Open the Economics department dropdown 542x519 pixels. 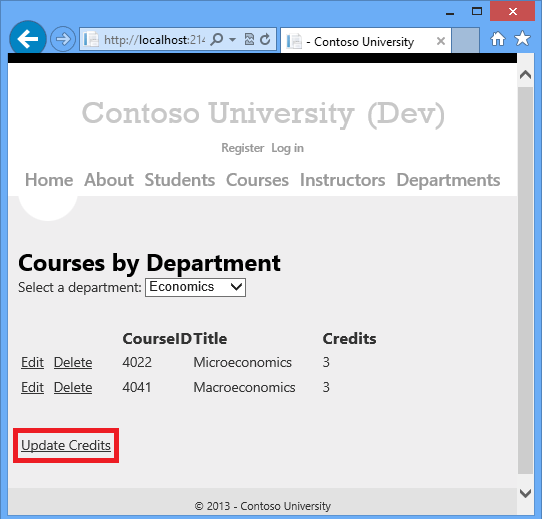(x=195, y=287)
